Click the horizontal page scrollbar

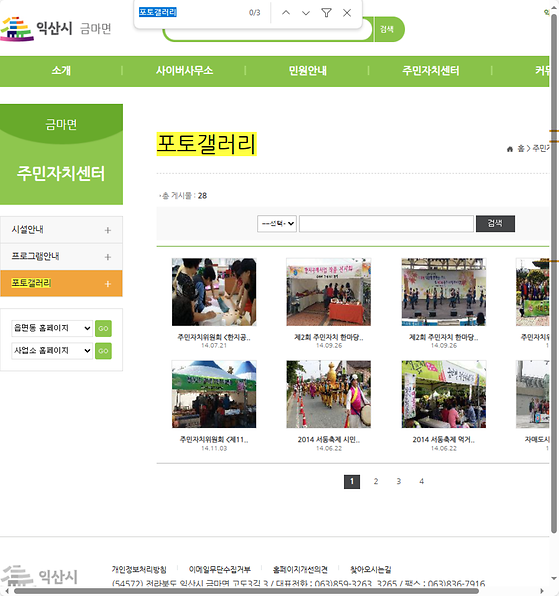coord(246,591)
